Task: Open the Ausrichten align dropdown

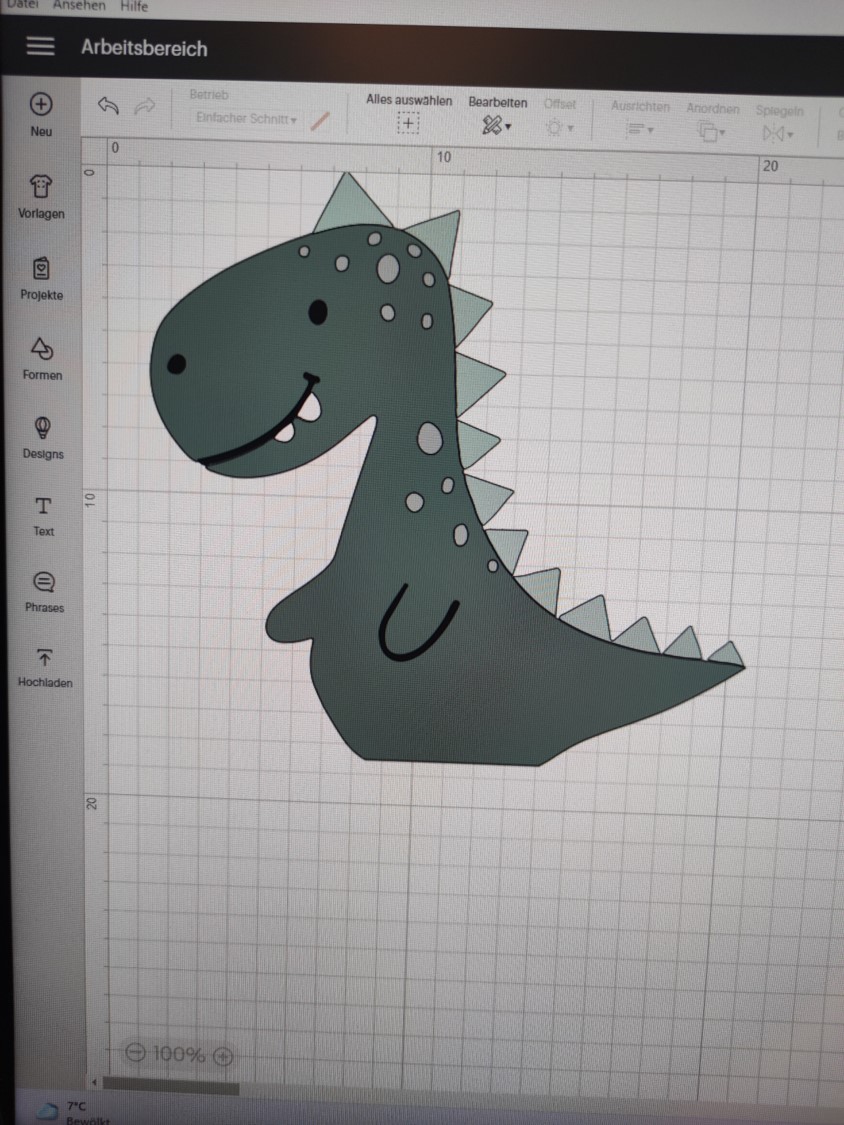Action: coord(639,130)
